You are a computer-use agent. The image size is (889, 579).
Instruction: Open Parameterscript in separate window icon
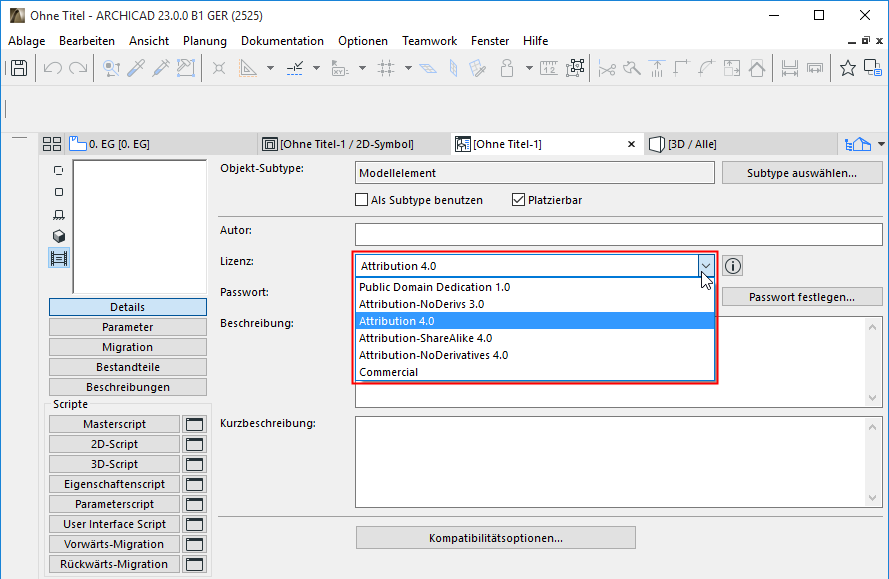194,504
